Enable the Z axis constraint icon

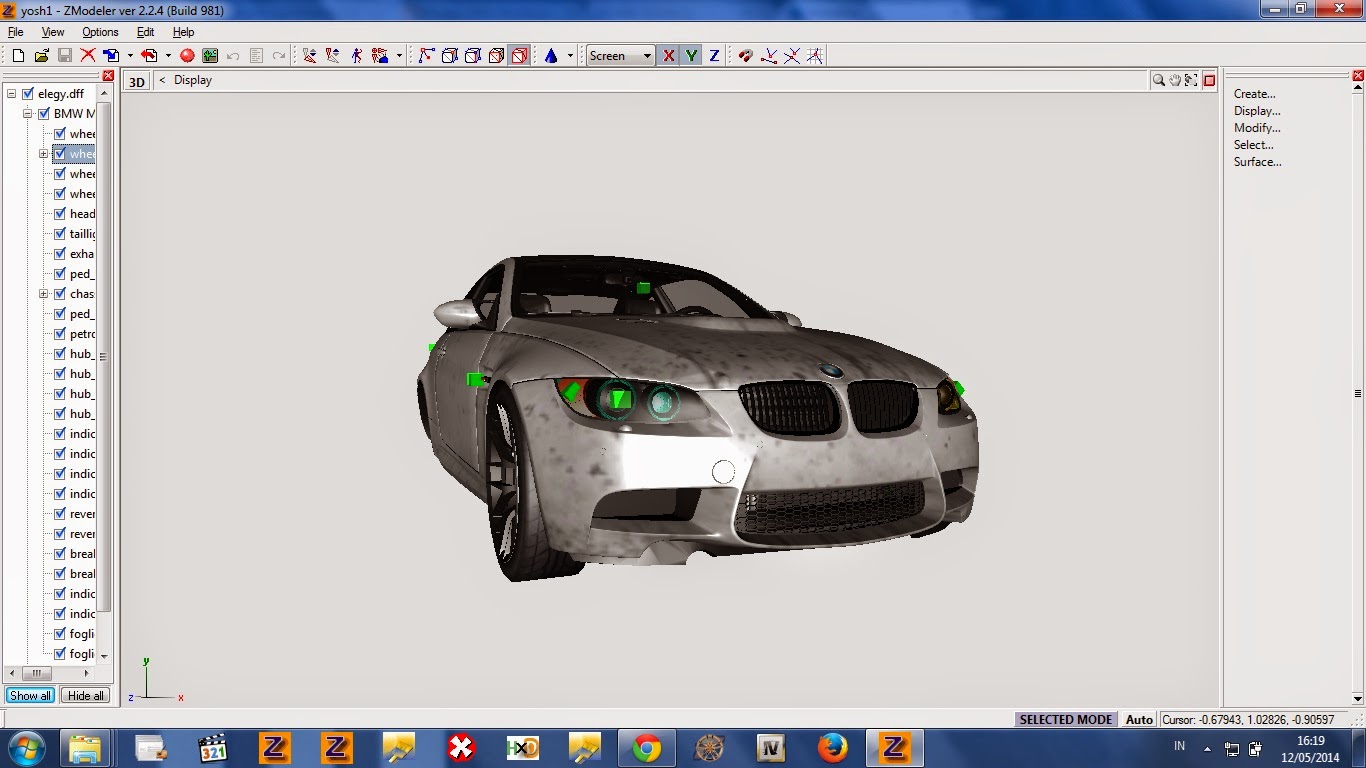pos(713,56)
